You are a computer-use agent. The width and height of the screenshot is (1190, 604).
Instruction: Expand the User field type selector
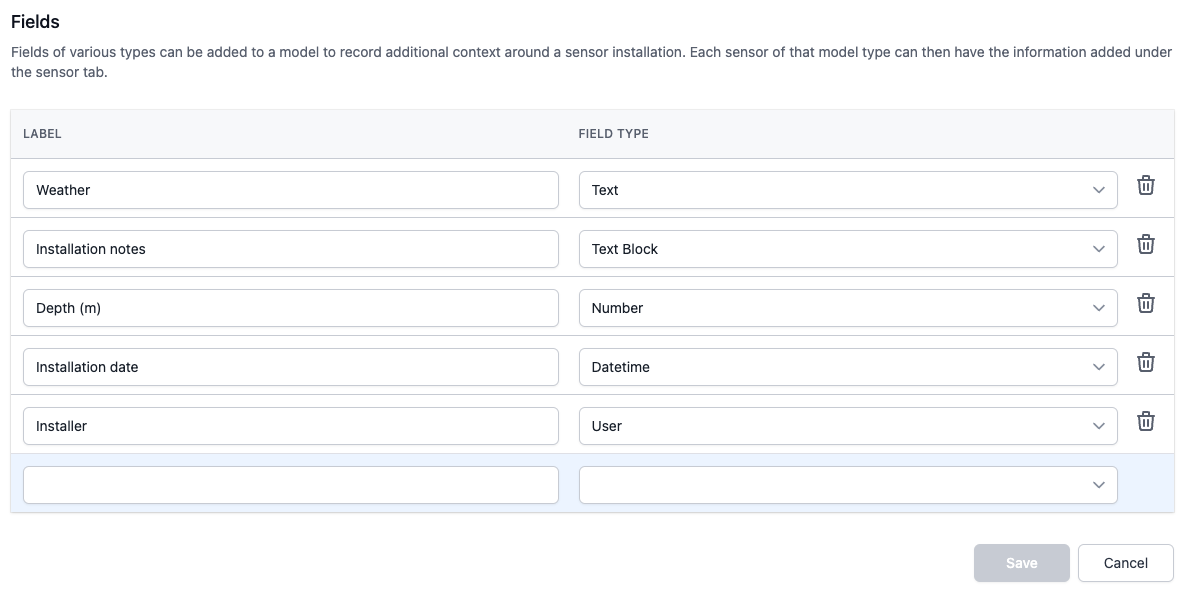847,426
